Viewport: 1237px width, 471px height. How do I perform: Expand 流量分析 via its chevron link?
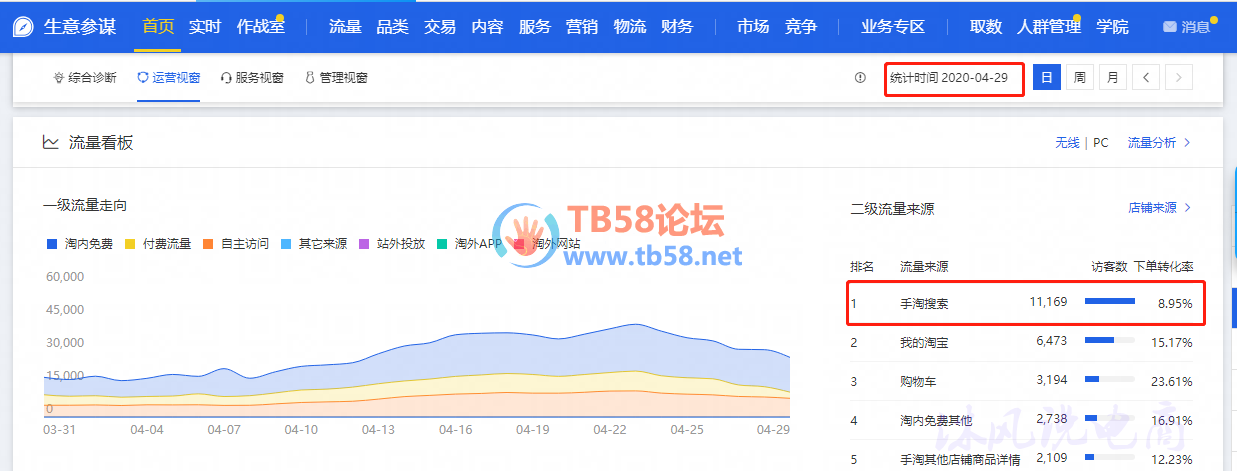(x=1159, y=143)
